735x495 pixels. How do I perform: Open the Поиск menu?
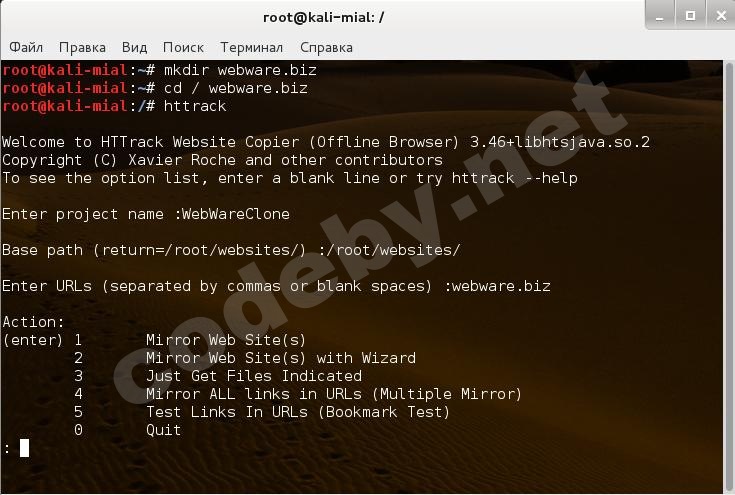click(183, 47)
